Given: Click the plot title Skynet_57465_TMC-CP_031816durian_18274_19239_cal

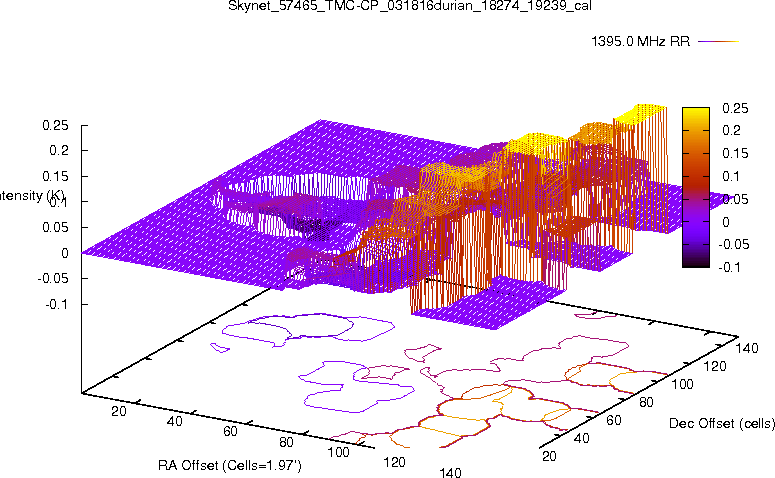Looking at the screenshot, I should pyautogui.click(x=410, y=6).
